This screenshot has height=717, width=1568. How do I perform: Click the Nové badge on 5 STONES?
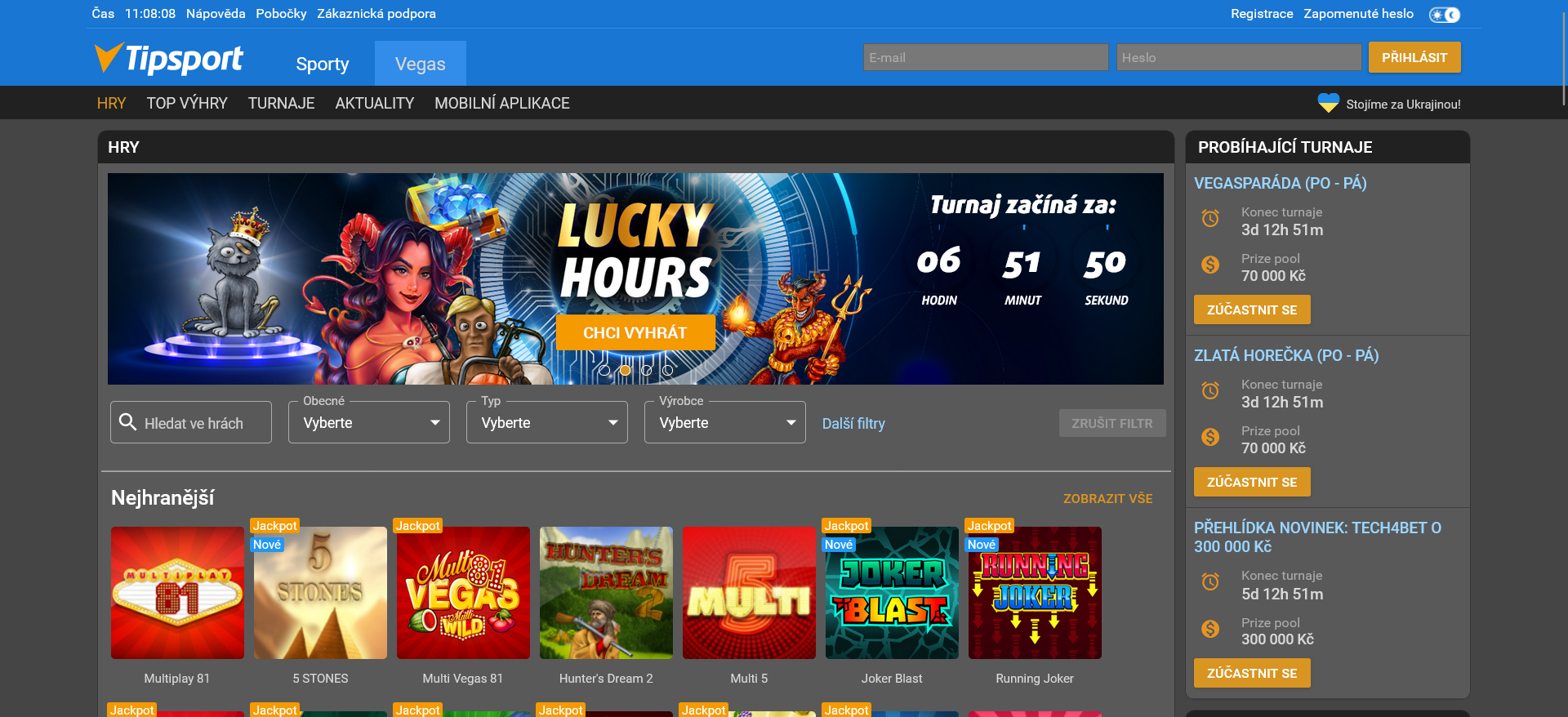(x=267, y=545)
